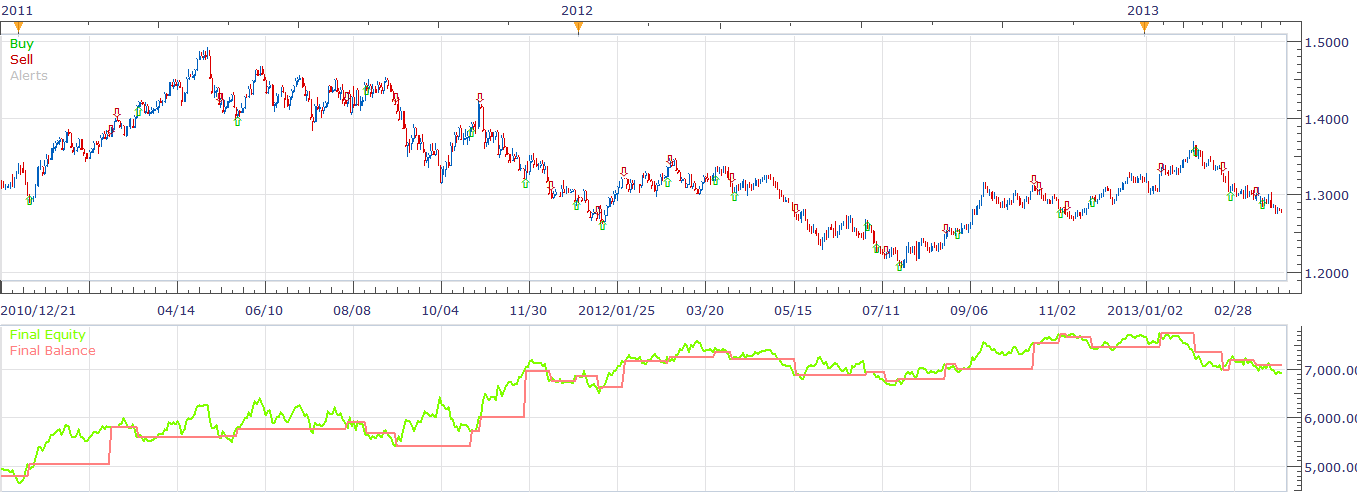Click the 02/28 date label
The image size is (1358, 492).
click(x=1233, y=311)
